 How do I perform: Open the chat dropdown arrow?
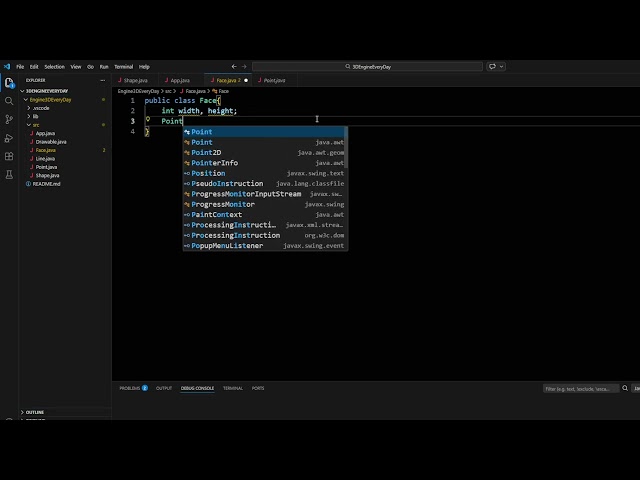pyautogui.click(x=501, y=67)
